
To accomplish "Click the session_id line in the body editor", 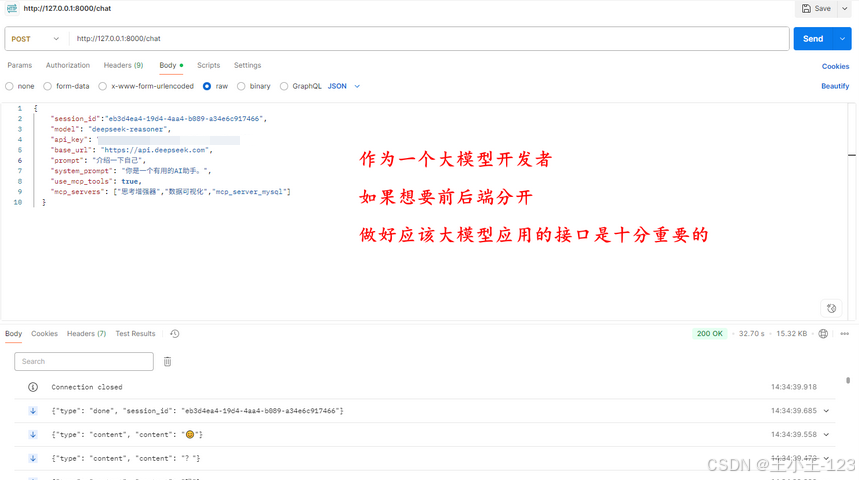I will tap(158, 118).
